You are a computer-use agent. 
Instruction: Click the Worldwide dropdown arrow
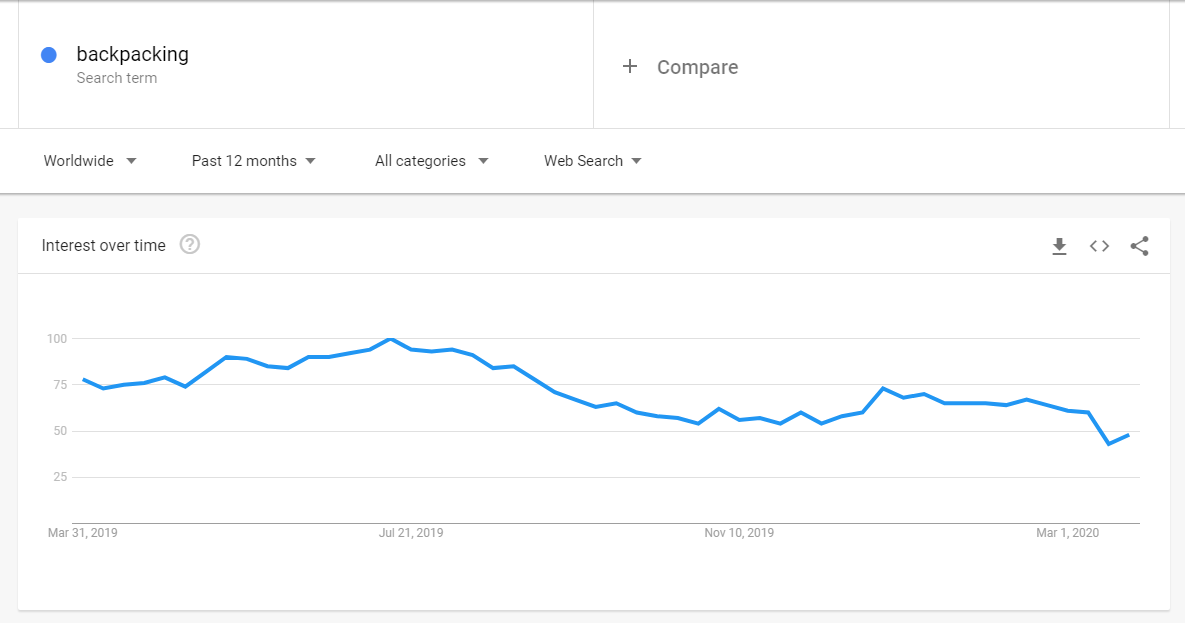point(133,160)
